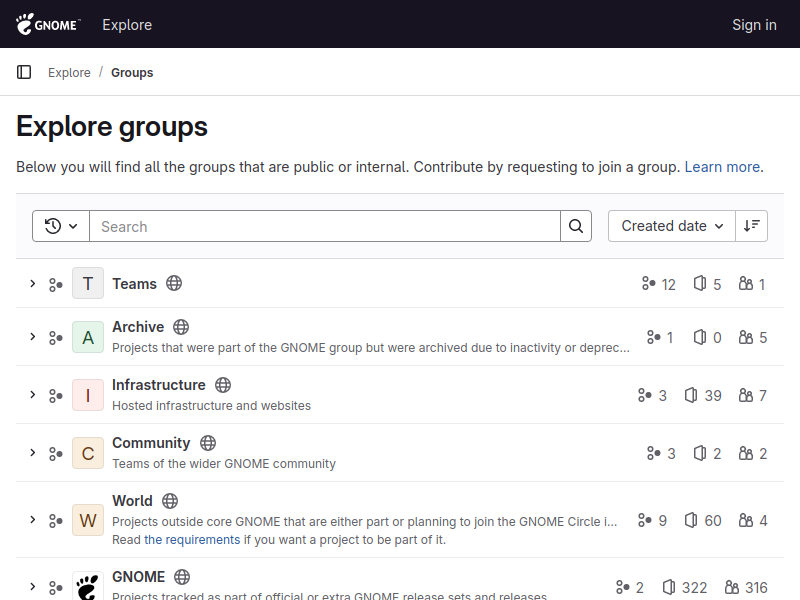This screenshot has width=800, height=600.
Task: Click Archive members count icon showing 5
Action: (x=746, y=337)
